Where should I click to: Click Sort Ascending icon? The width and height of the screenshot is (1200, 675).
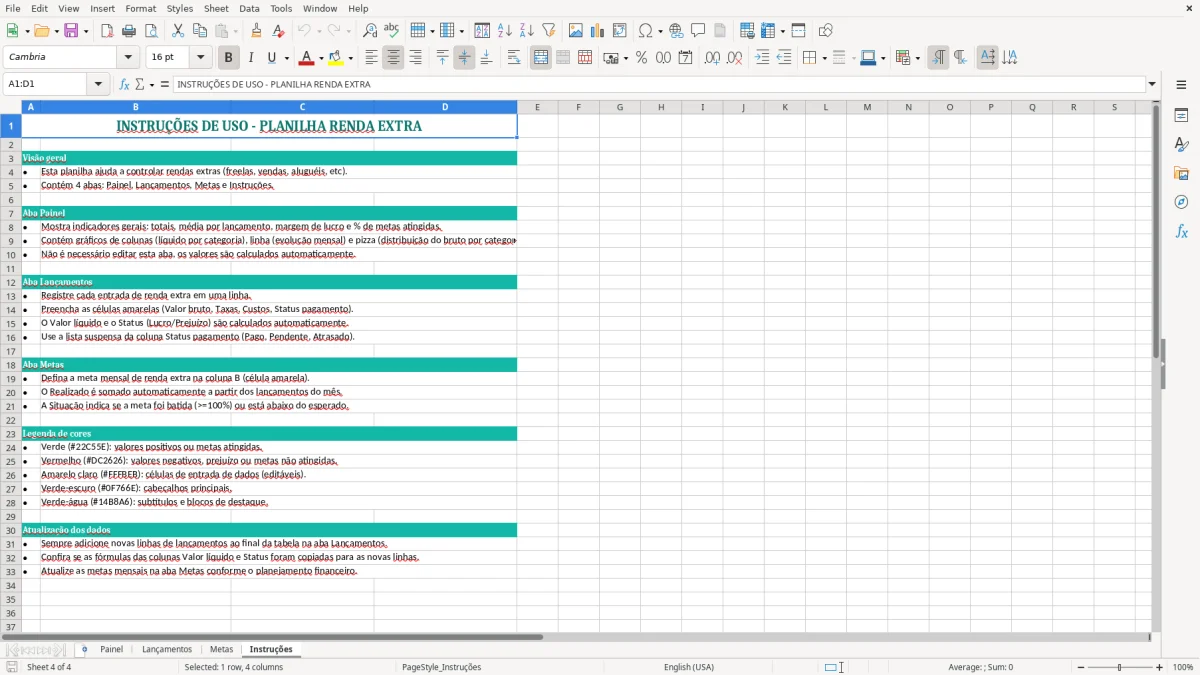tap(505, 31)
